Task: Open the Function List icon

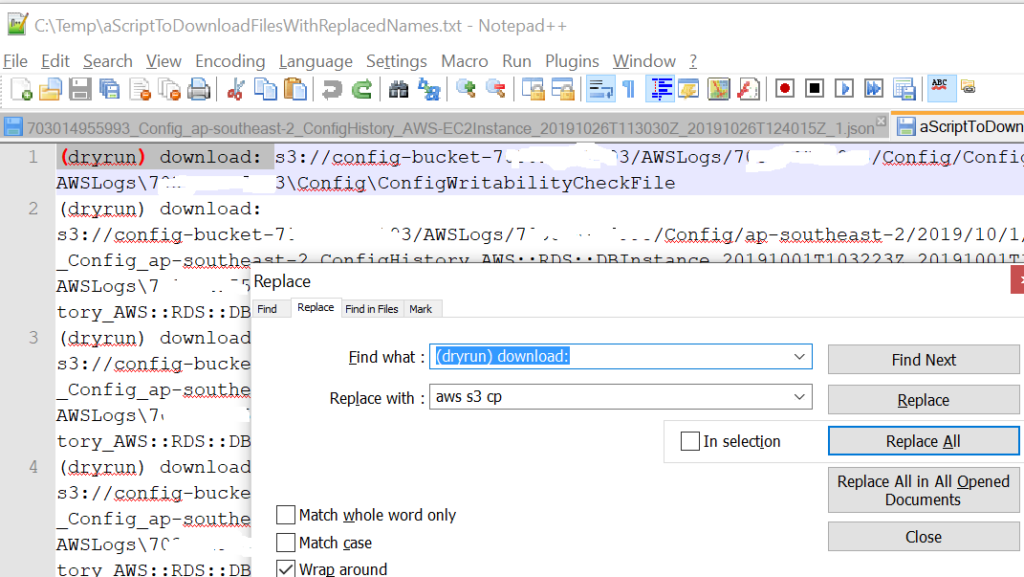Action: (748, 89)
